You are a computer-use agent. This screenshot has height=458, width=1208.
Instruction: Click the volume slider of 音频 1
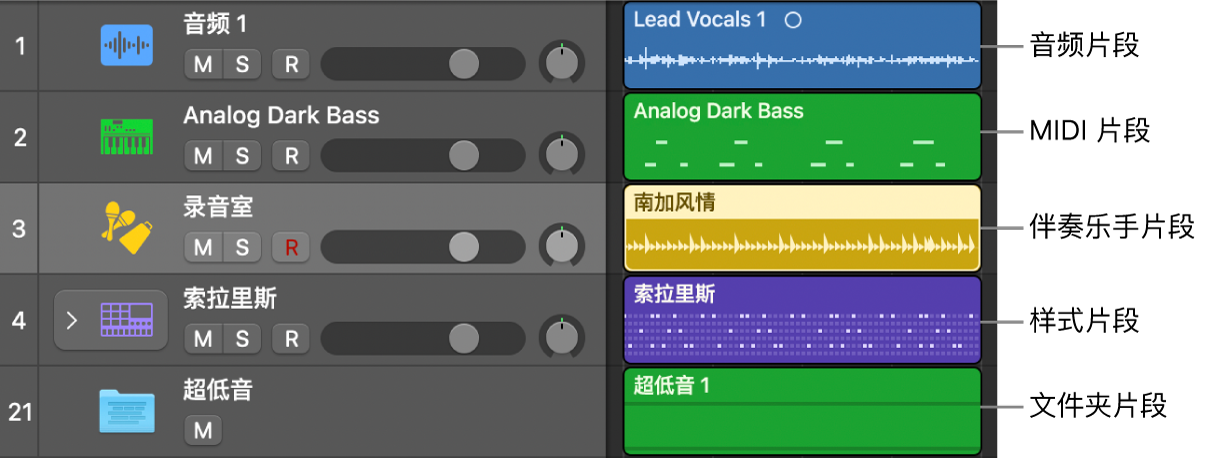(423, 65)
